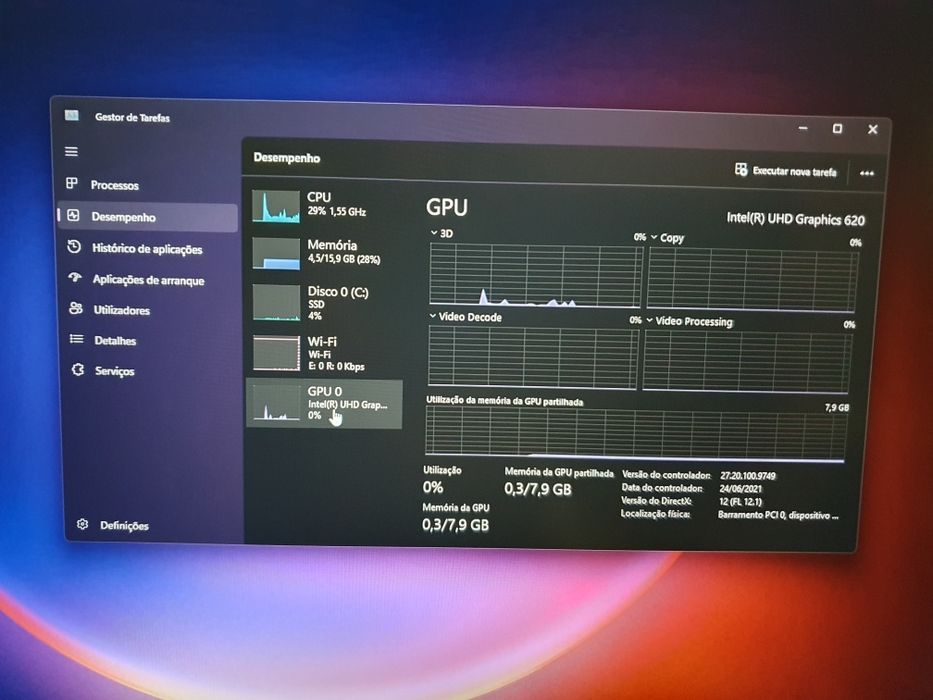
Task: Select the Memória performance item
Action: point(325,252)
